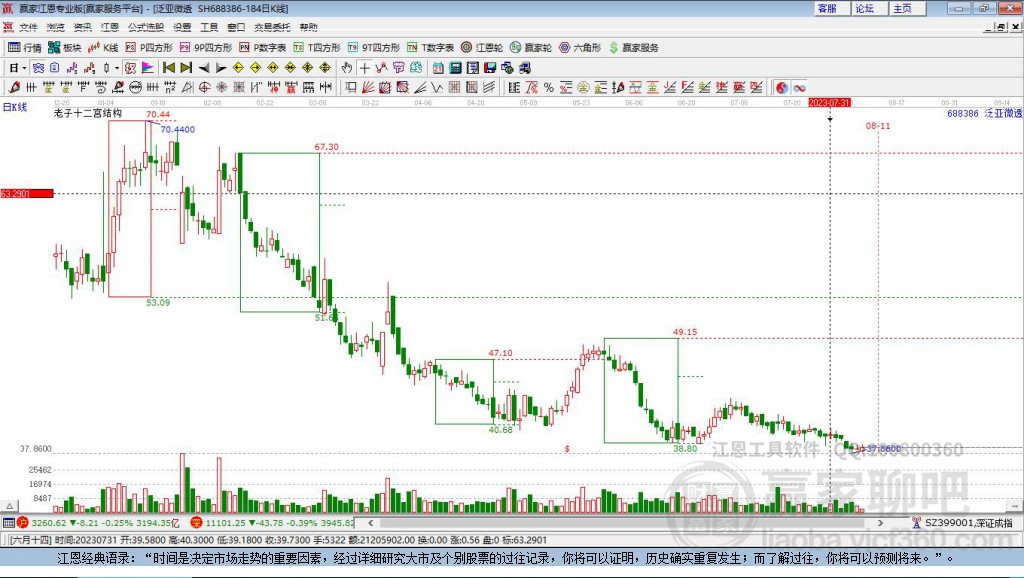The image size is (1024, 578).
Task: Open the 资讯 menu
Action: click(83, 27)
